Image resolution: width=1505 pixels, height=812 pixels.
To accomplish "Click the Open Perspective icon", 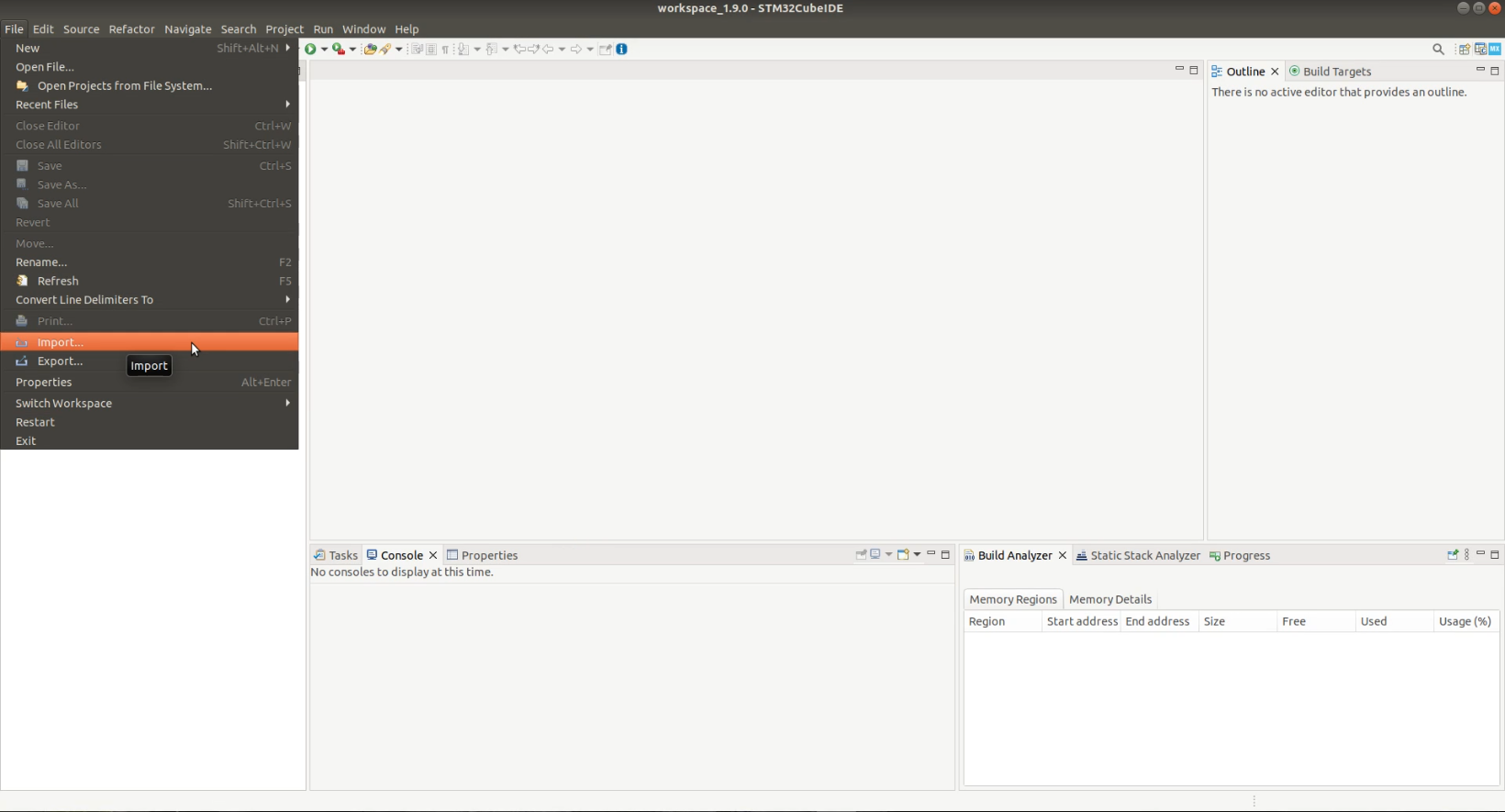I will click(1465, 50).
